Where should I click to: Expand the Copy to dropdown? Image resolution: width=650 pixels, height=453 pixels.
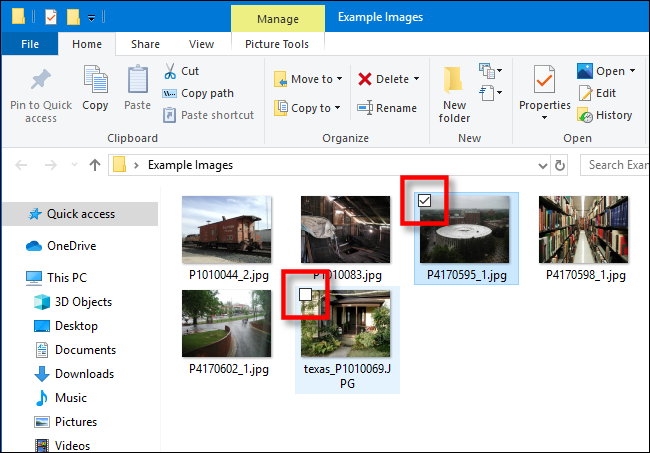[x=338, y=108]
